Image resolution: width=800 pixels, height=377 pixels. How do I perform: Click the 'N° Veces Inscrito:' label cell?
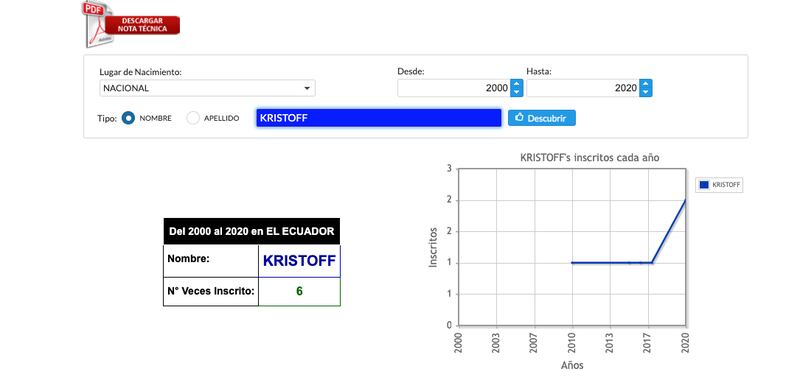211,292
